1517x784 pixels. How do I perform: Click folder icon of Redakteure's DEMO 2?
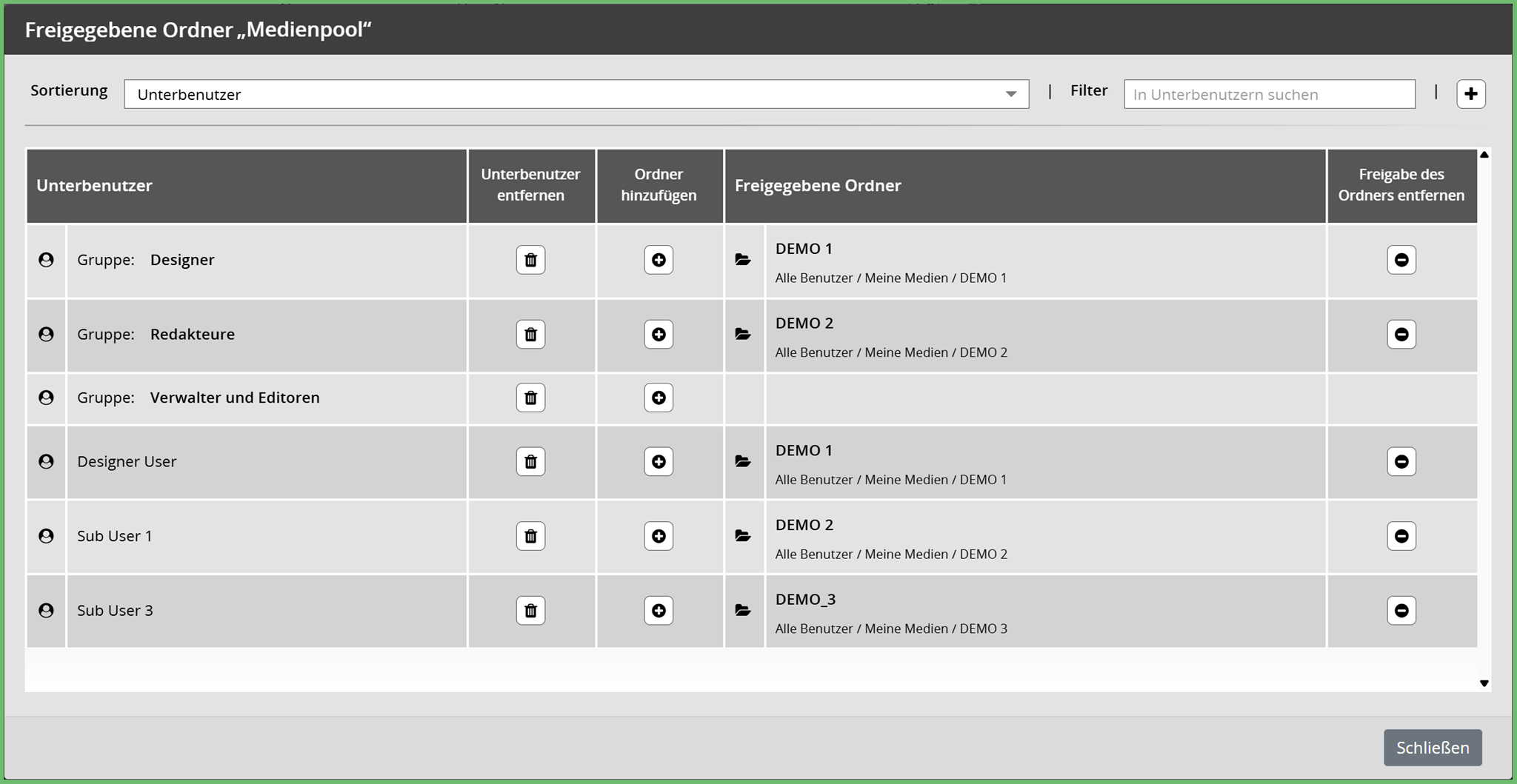point(743,335)
